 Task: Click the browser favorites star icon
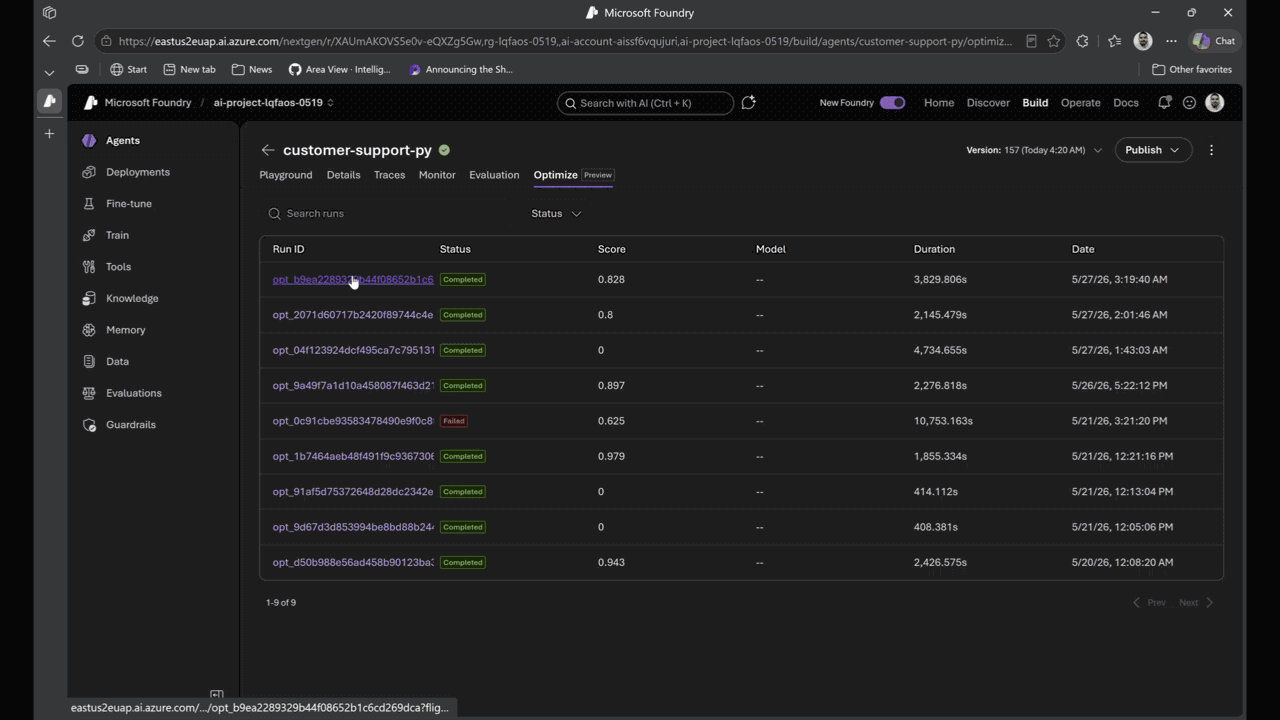[x=1053, y=41]
